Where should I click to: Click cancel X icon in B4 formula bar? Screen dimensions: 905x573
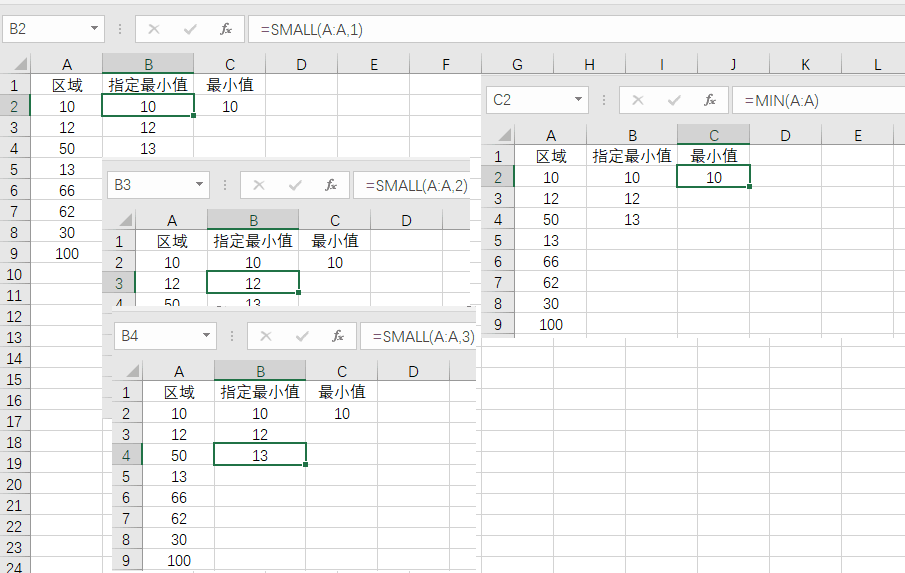tap(265, 336)
